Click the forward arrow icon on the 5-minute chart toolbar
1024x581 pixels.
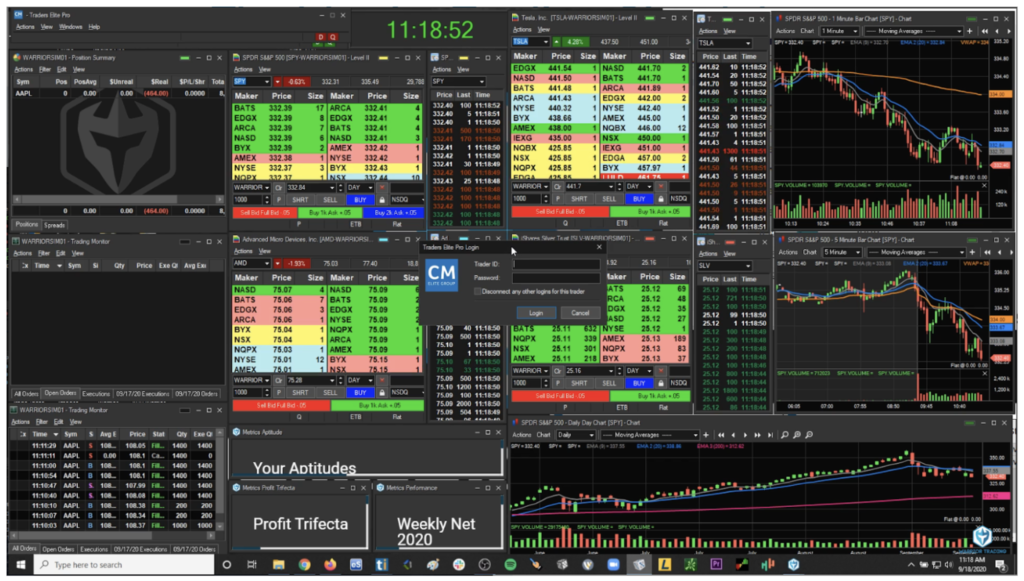(1013, 252)
